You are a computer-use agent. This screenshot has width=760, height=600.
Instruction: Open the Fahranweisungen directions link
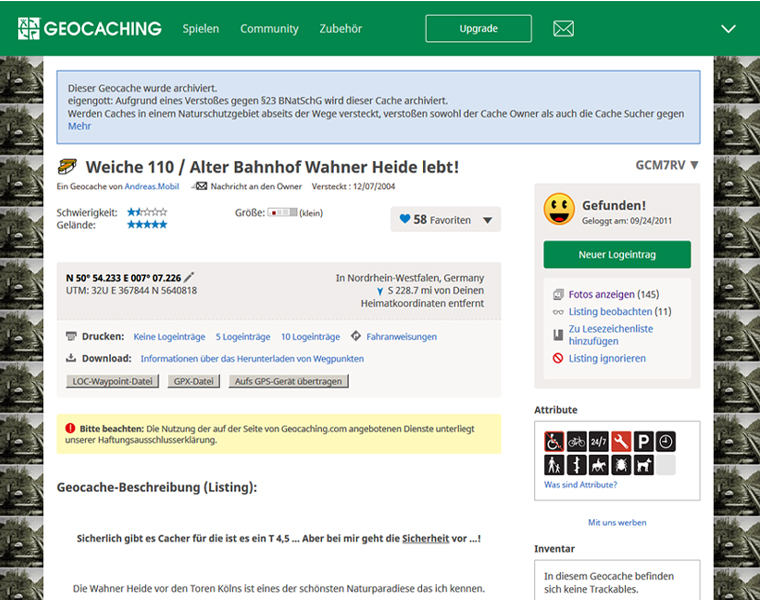(x=401, y=337)
